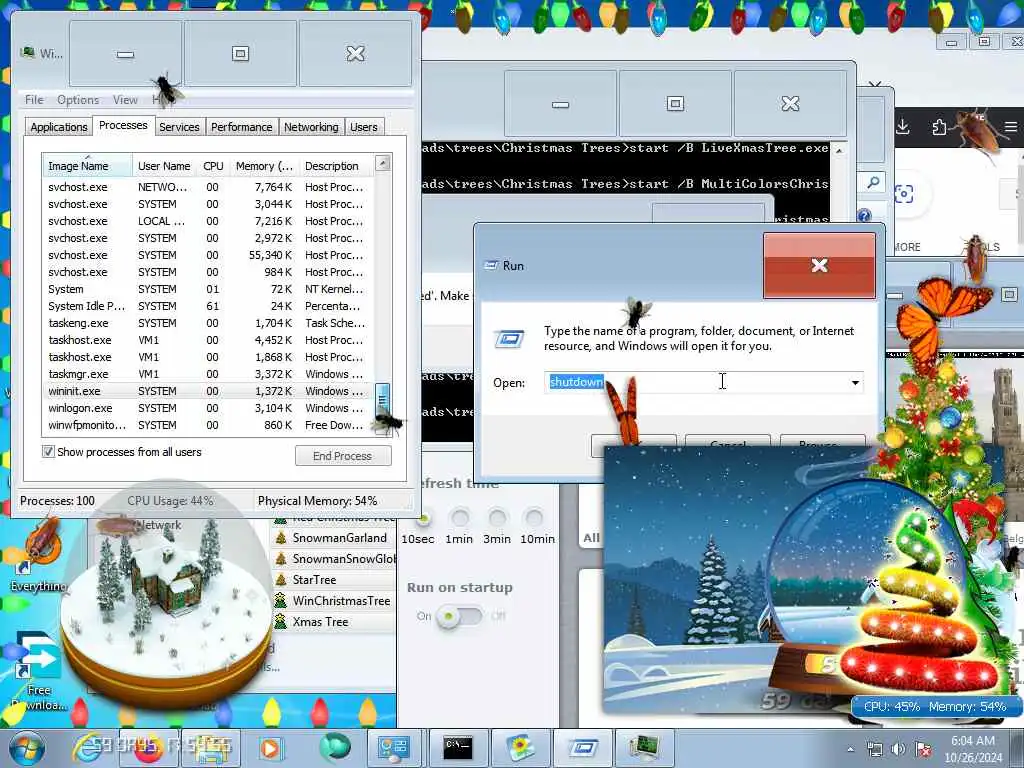Switch to the Run dialog taskbar button

point(581,748)
